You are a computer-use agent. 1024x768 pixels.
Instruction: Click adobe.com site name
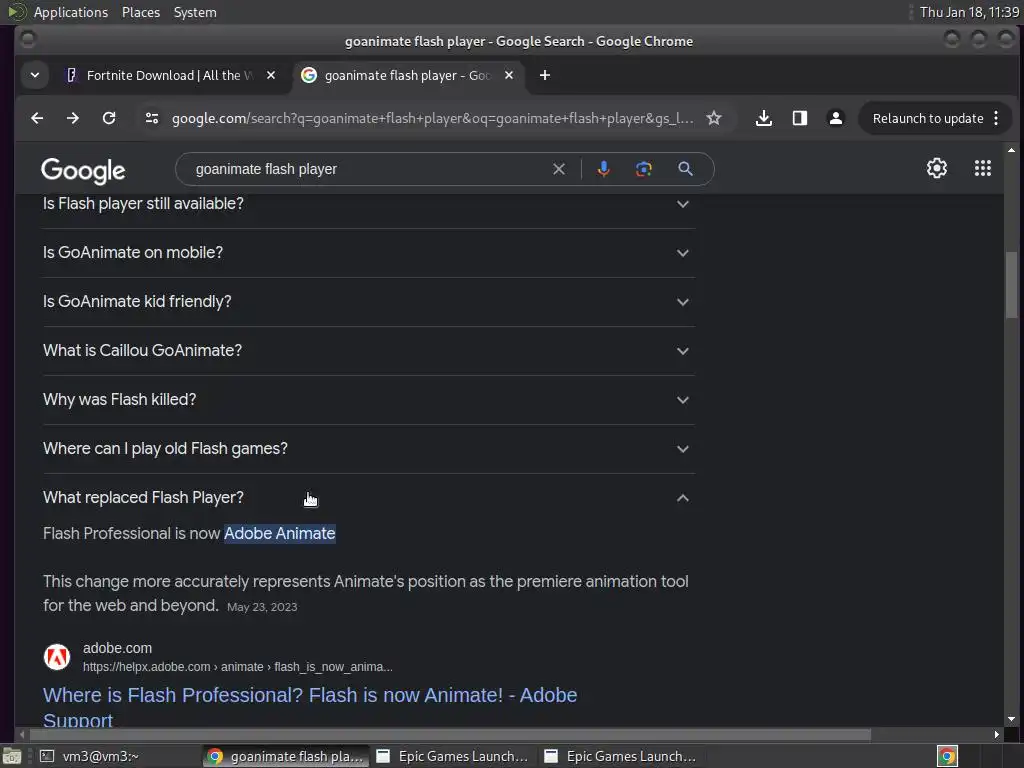click(118, 648)
